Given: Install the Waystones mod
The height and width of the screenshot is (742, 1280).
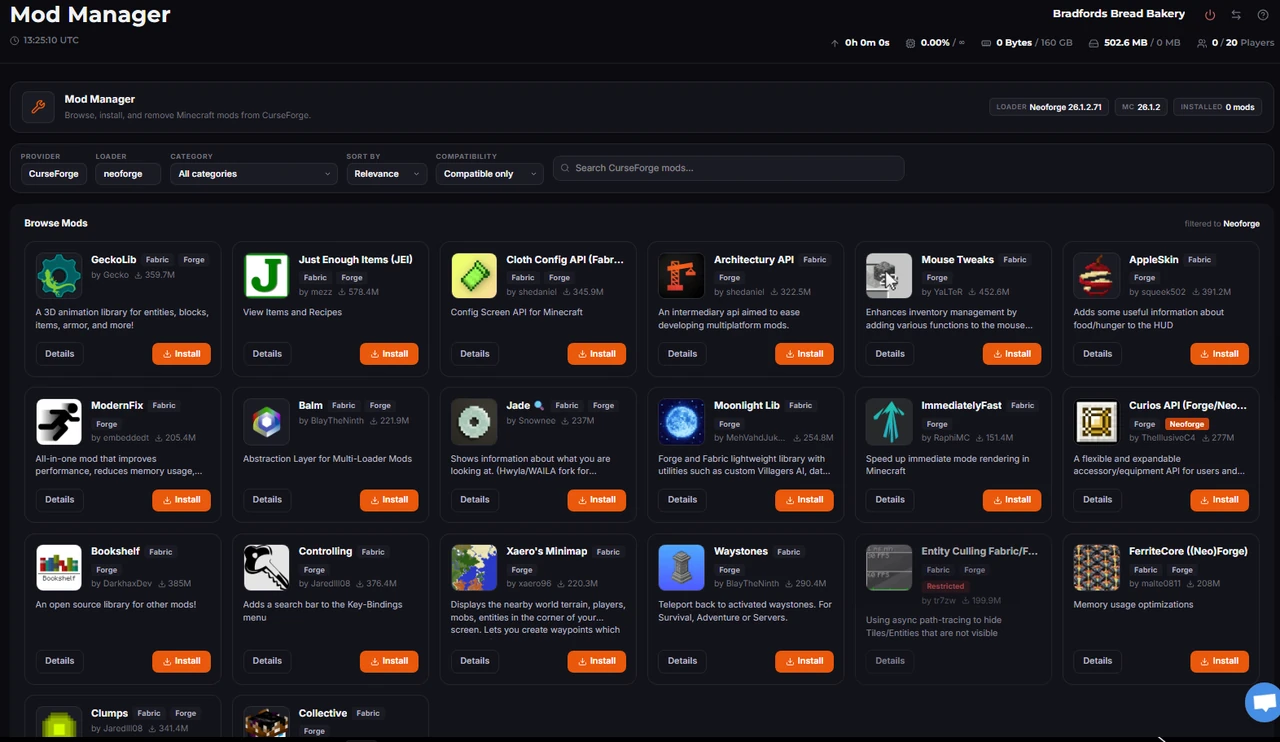Looking at the screenshot, I should coord(804,661).
